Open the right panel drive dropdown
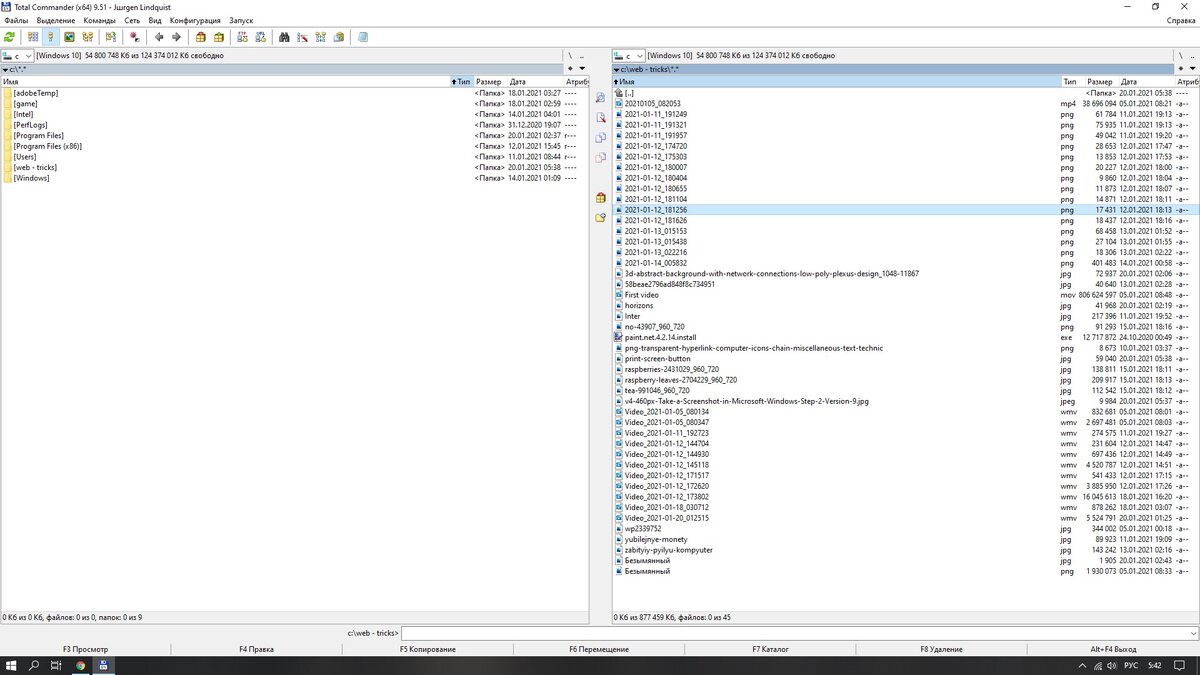 (x=628, y=56)
